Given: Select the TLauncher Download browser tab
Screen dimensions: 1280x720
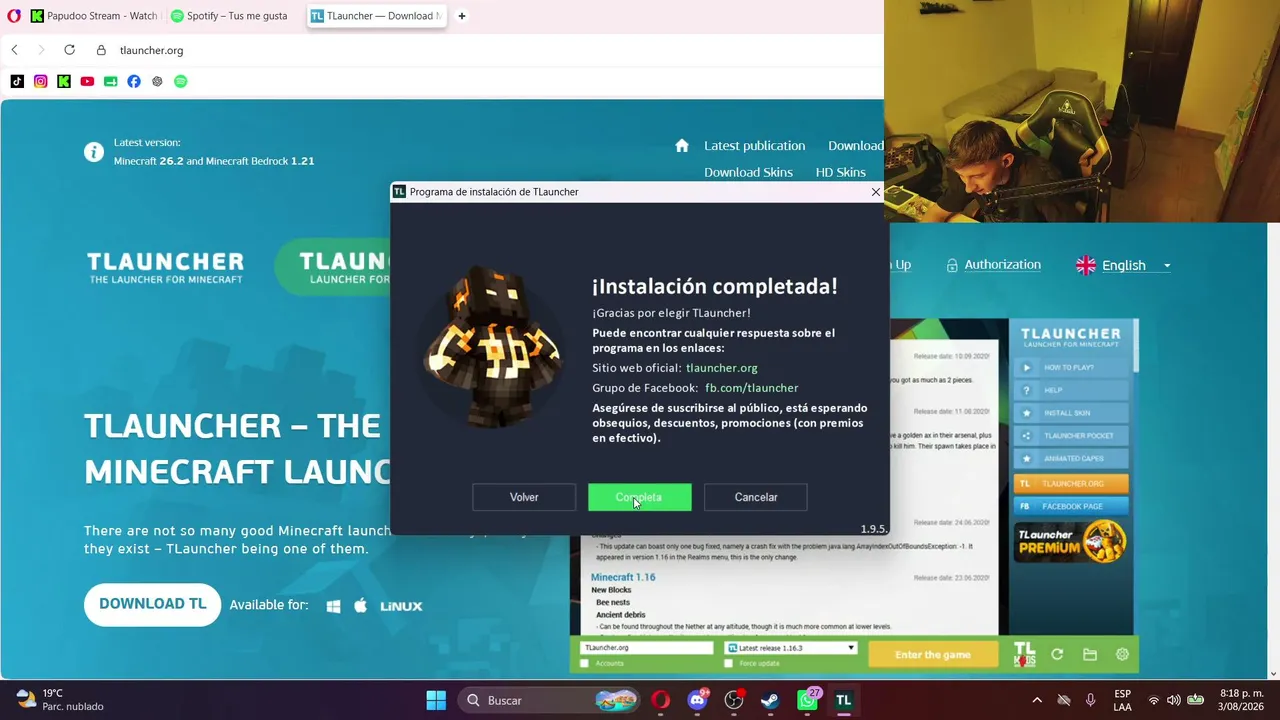Looking at the screenshot, I should coord(376,16).
